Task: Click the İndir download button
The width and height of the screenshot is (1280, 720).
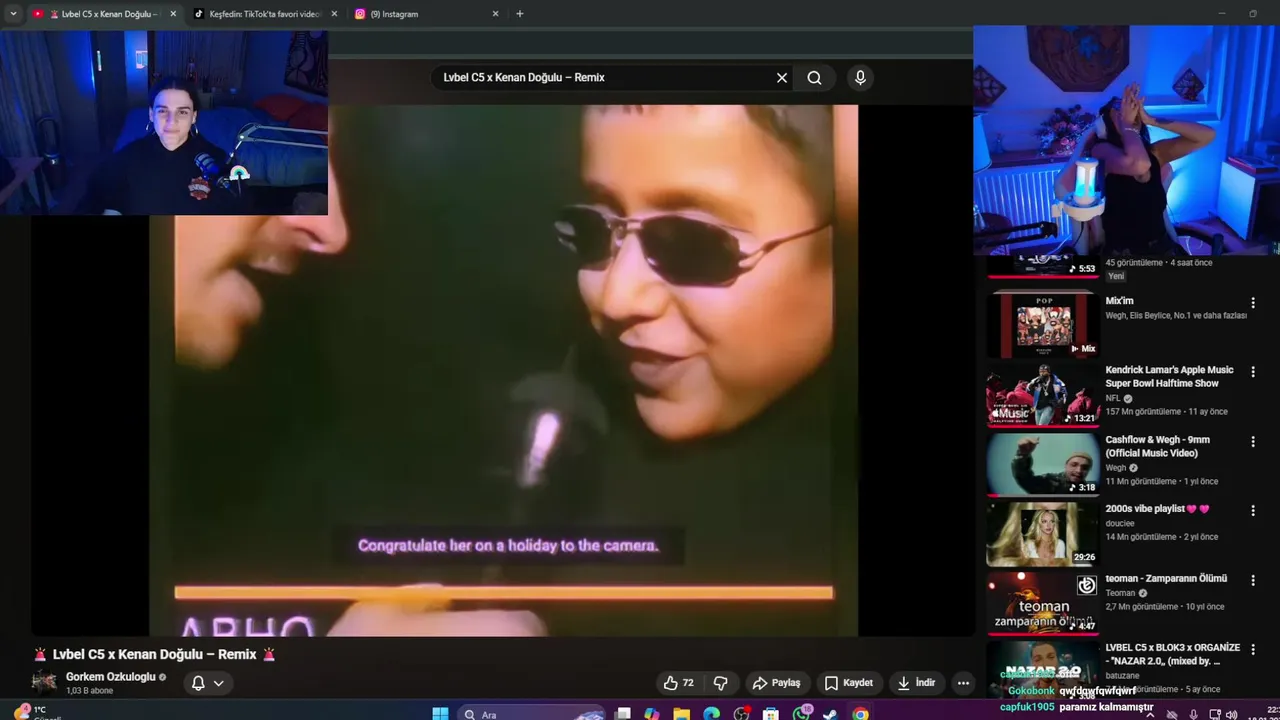Action: pyautogui.click(x=916, y=683)
